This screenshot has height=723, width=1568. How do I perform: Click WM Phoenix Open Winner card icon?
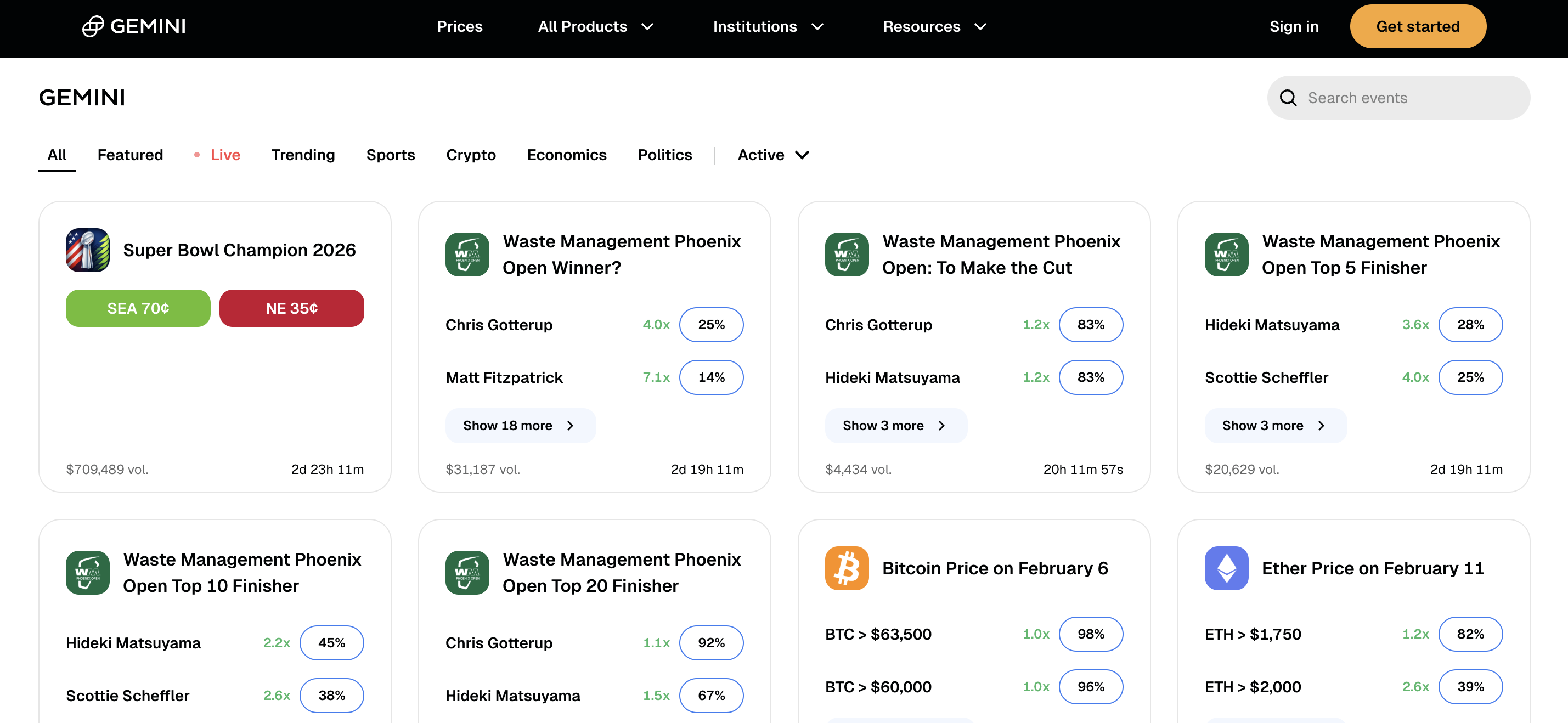[x=467, y=255]
